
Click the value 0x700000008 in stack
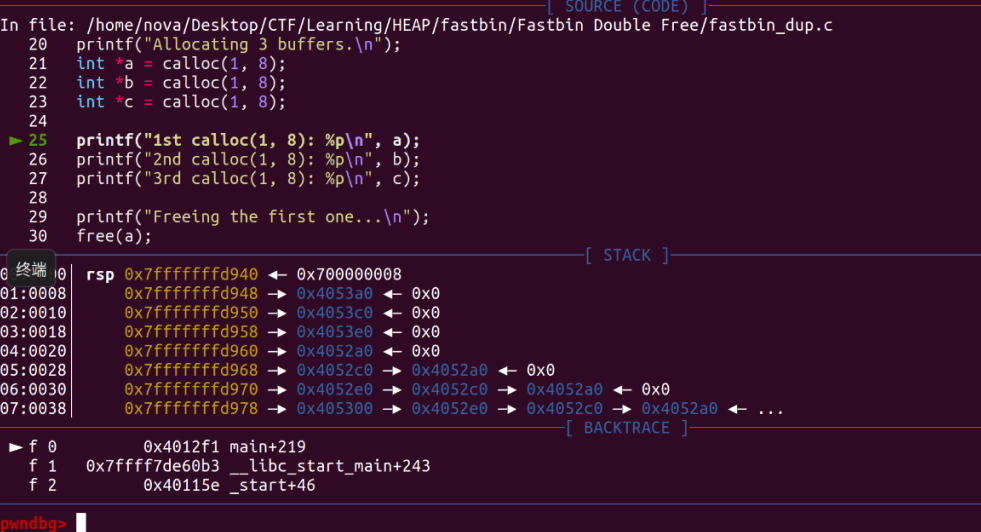349,274
